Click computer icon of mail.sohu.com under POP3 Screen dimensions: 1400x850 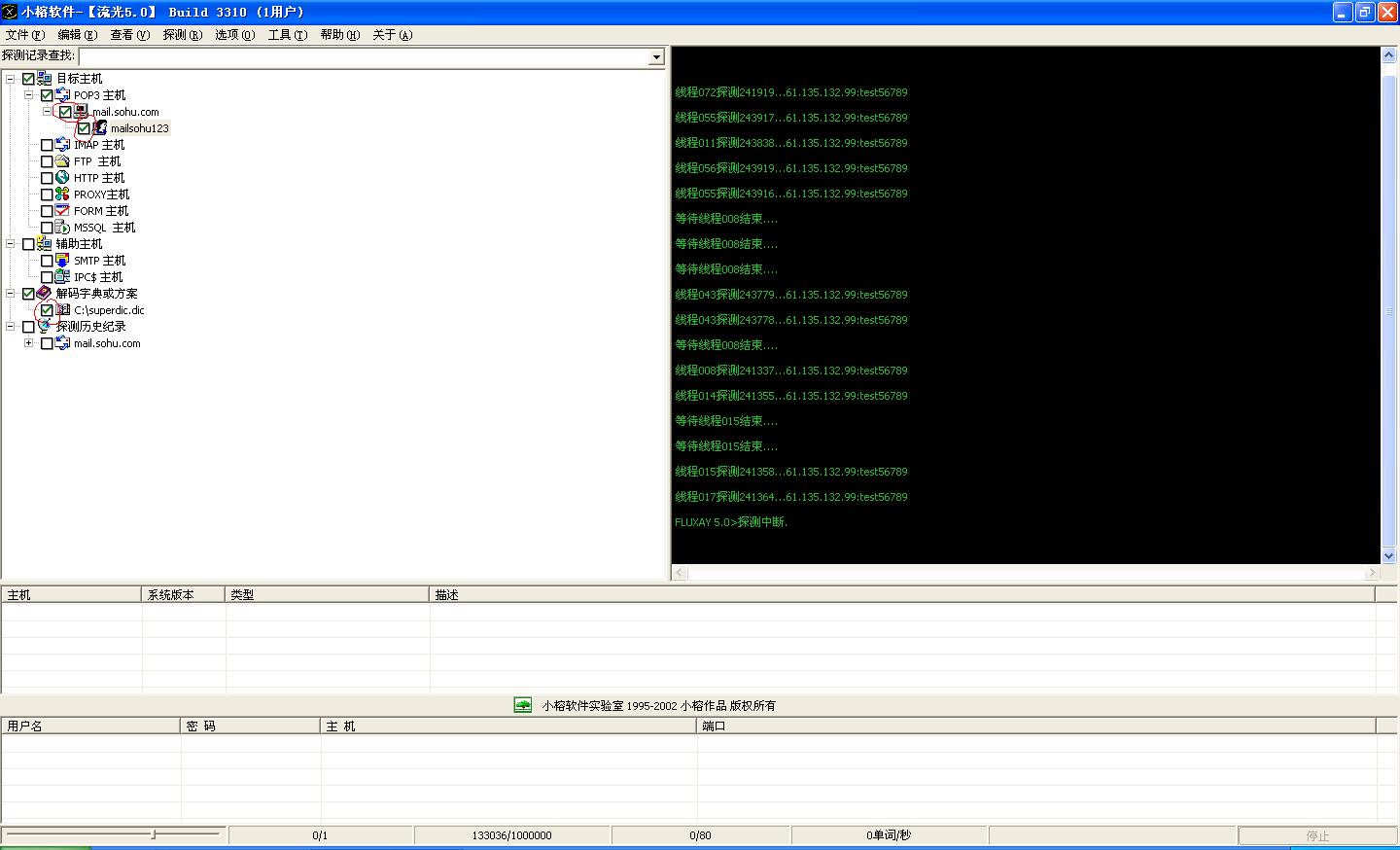tap(82, 112)
